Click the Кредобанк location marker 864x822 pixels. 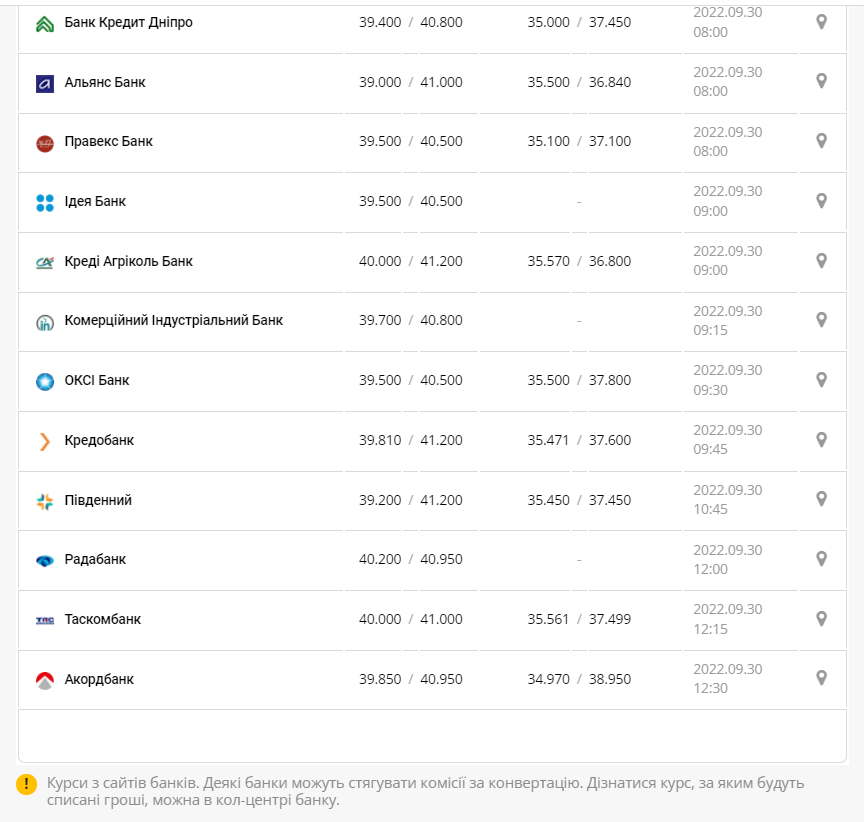tap(821, 439)
